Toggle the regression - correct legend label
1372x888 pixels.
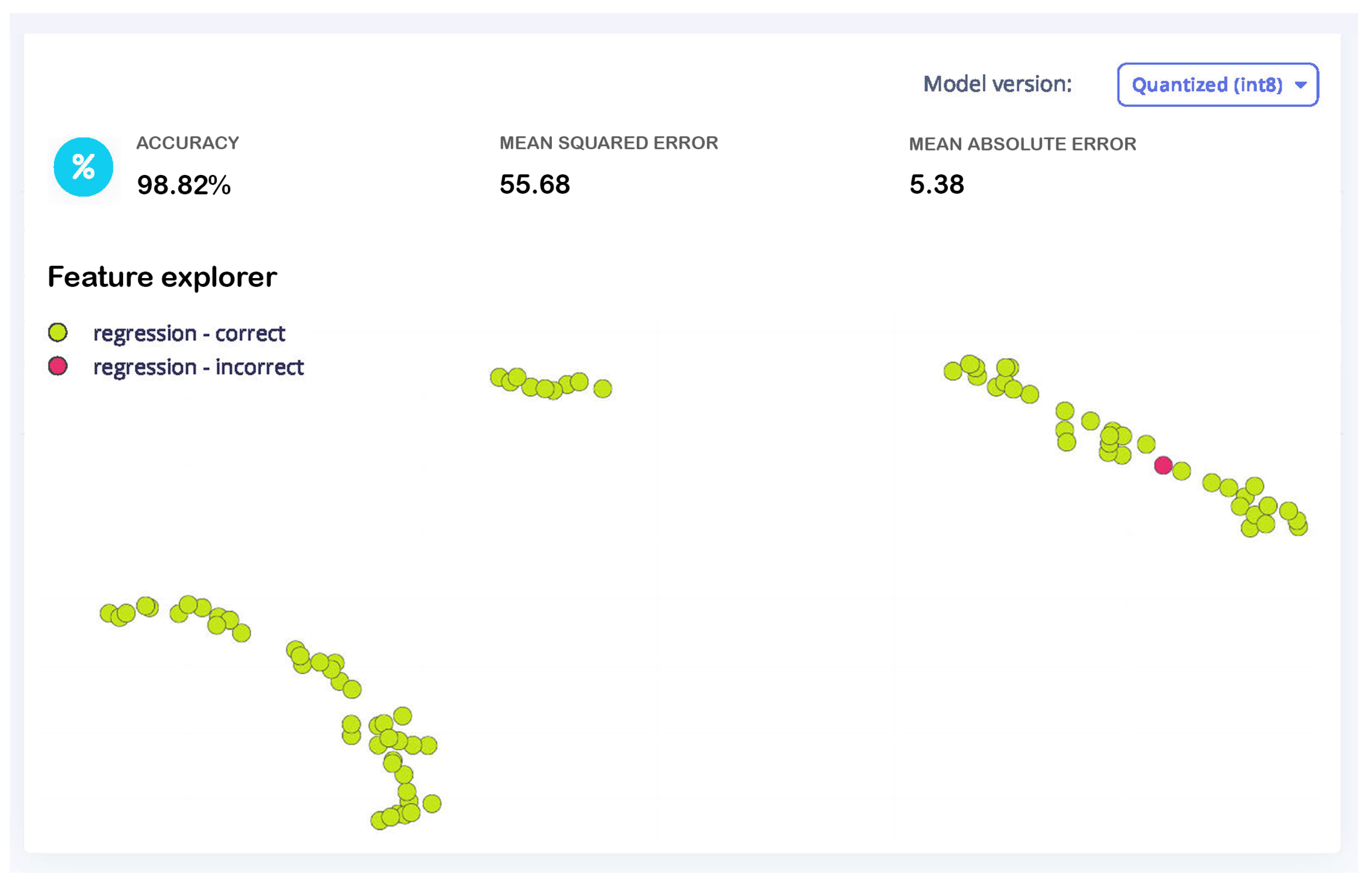189,333
